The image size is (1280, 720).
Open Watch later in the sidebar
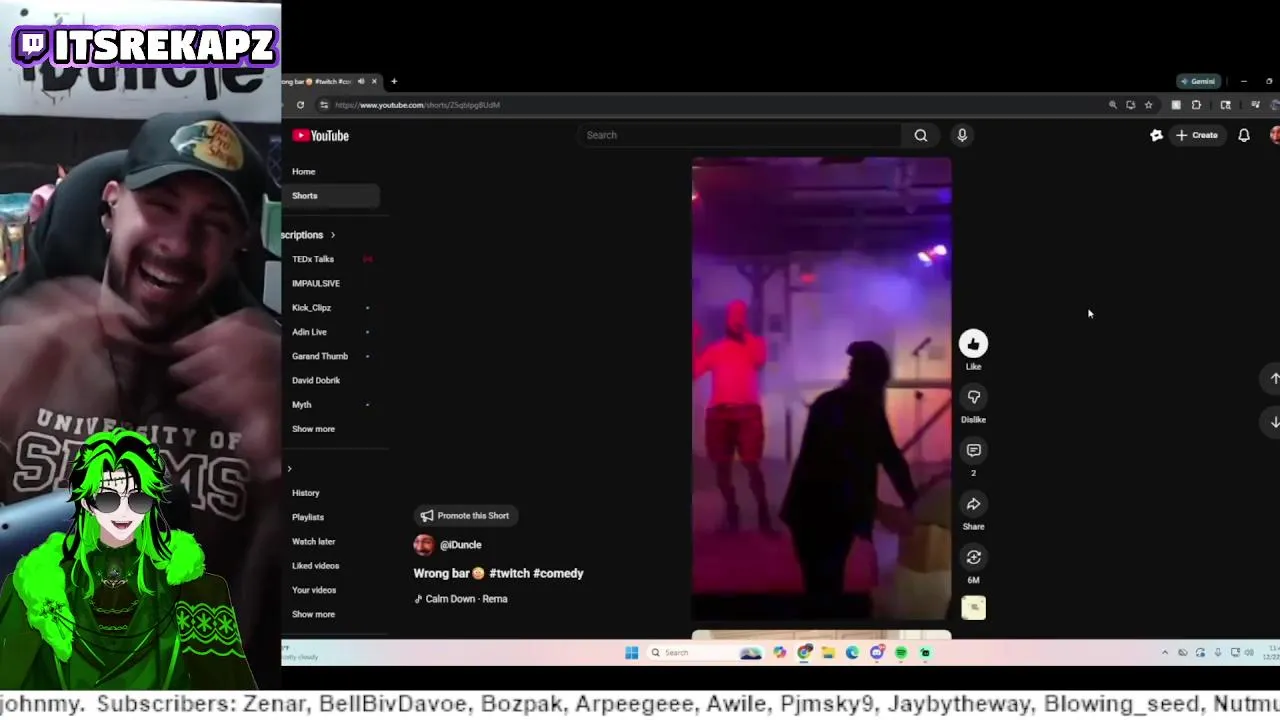[x=314, y=542]
